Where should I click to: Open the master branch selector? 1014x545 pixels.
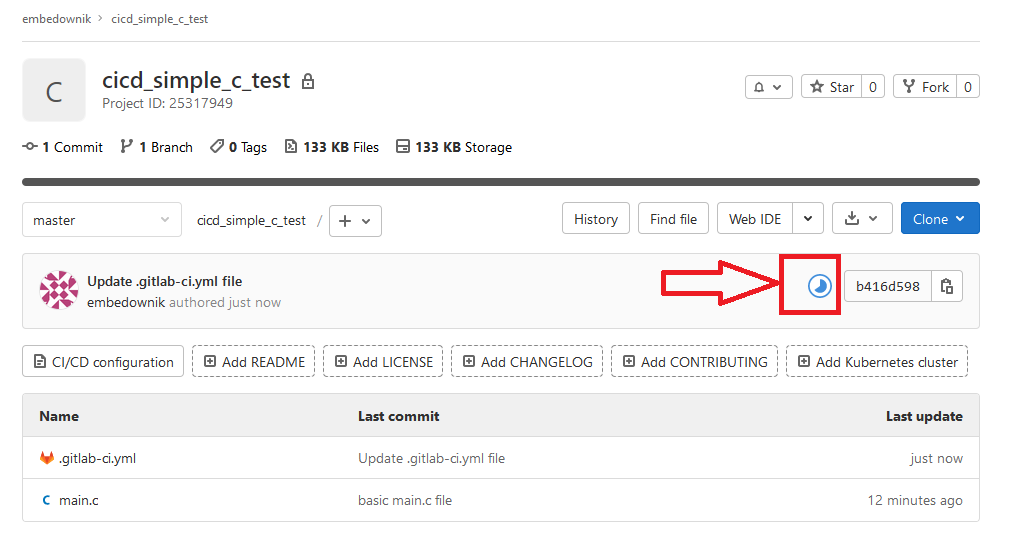pyautogui.click(x=101, y=220)
